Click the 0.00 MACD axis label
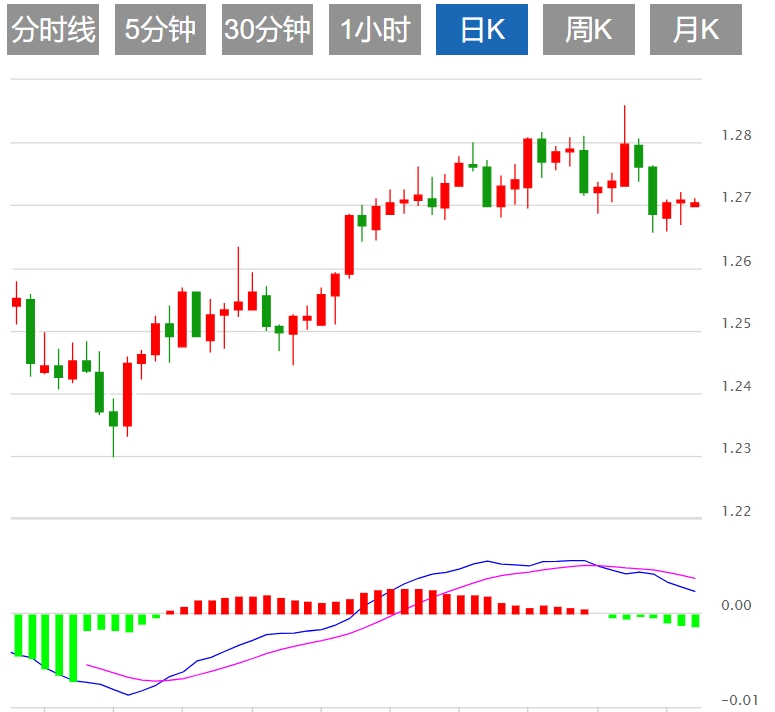 point(735,605)
